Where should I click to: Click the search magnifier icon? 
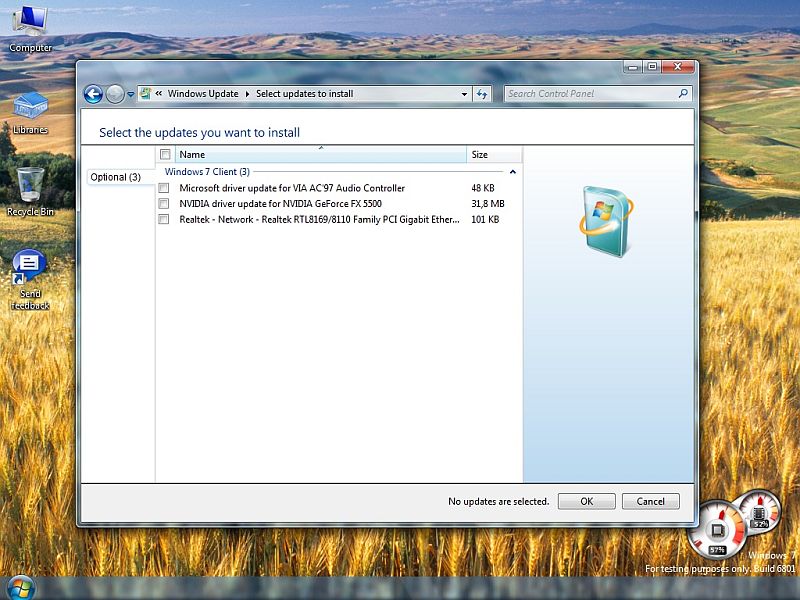683,93
